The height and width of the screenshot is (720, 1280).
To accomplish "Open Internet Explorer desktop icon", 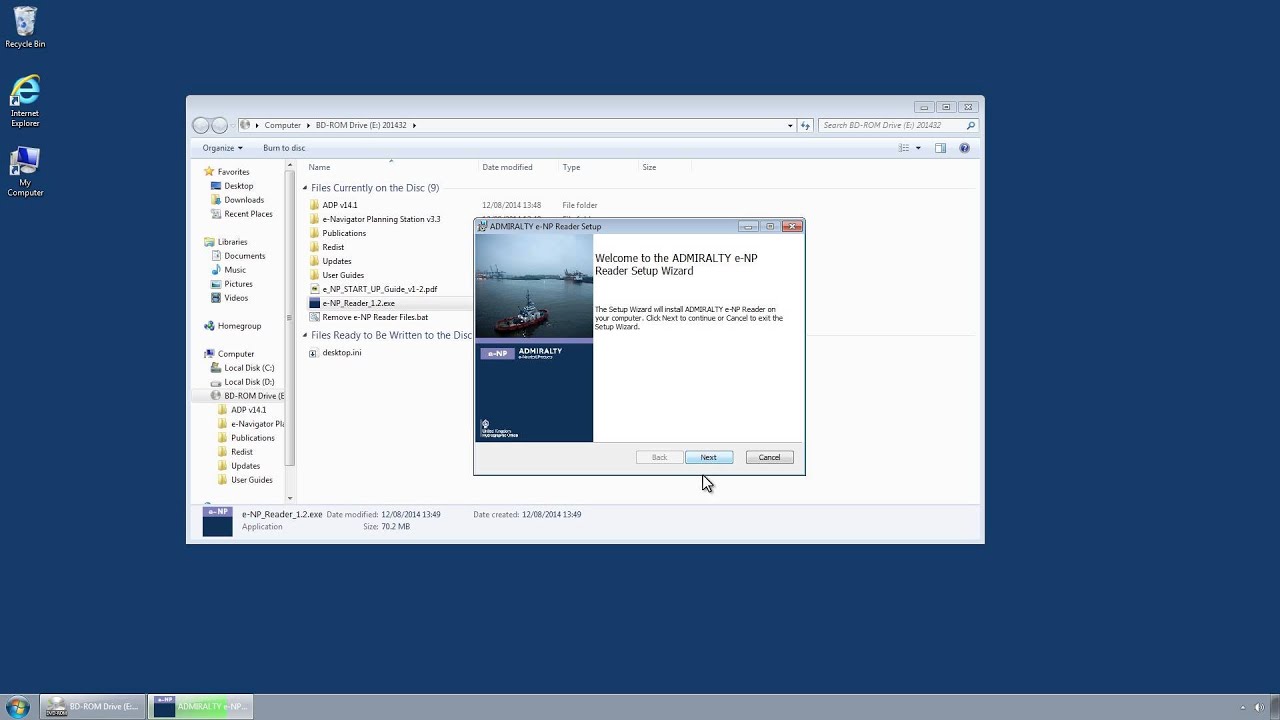I will (x=25, y=100).
